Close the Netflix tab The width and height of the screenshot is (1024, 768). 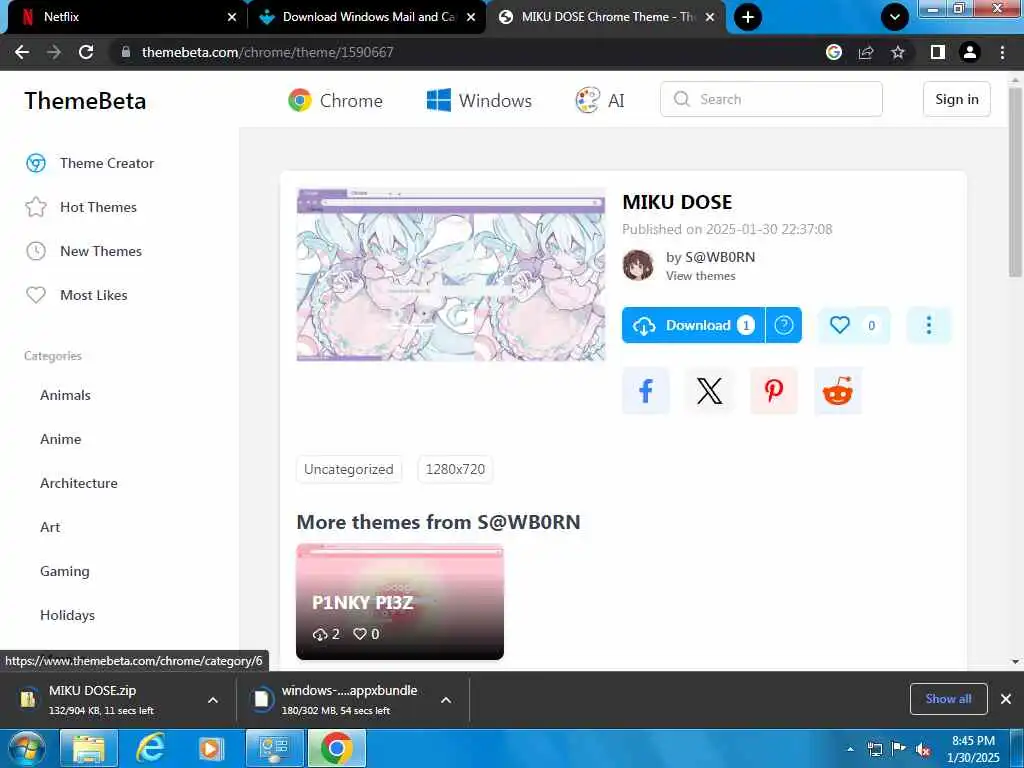(232, 17)
